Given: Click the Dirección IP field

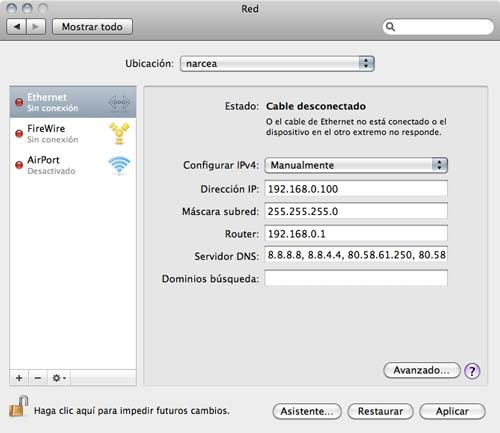Looking at the screenshot, I should (356, 189).
